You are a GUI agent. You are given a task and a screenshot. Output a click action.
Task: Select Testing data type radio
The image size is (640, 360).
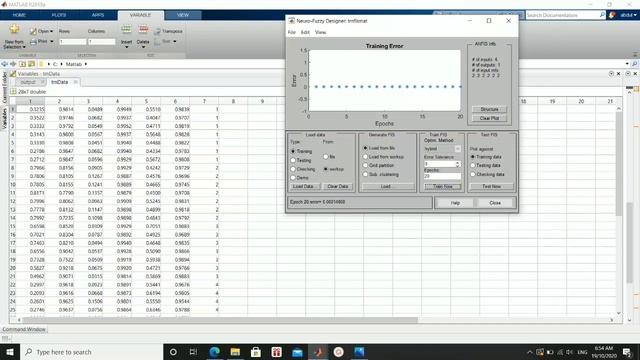293,160
